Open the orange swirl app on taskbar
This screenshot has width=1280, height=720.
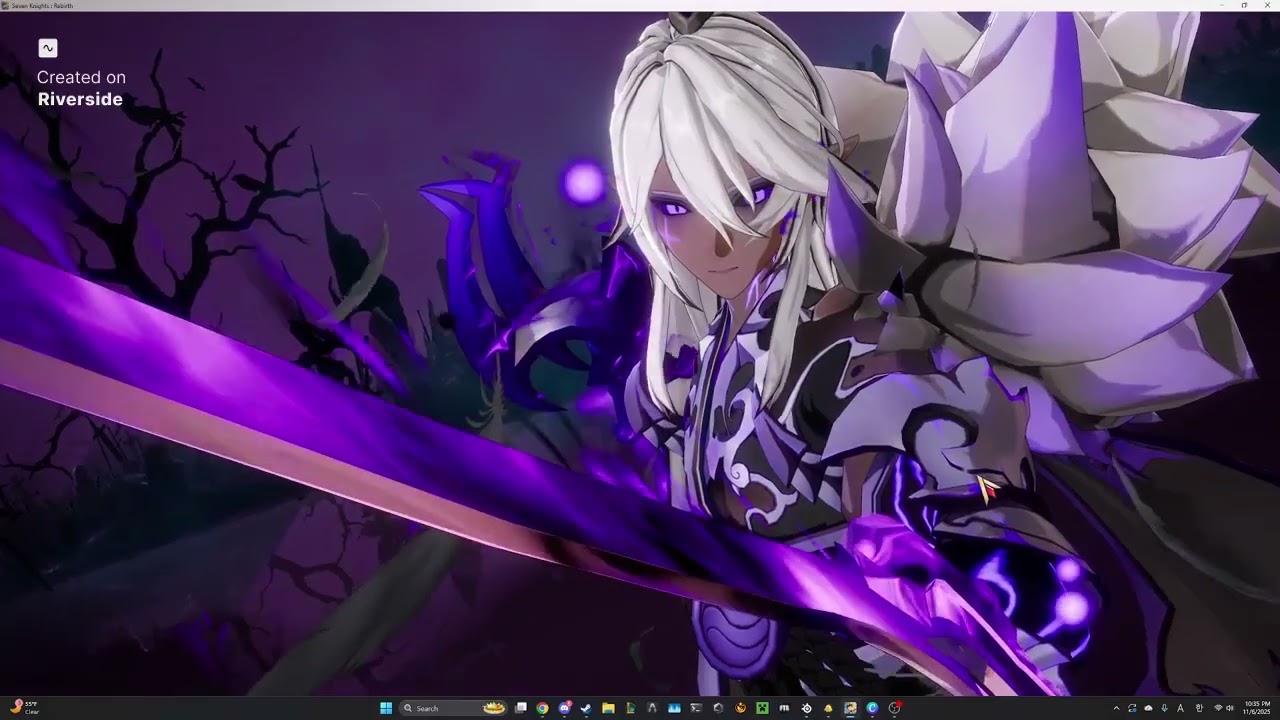[740, 708]
